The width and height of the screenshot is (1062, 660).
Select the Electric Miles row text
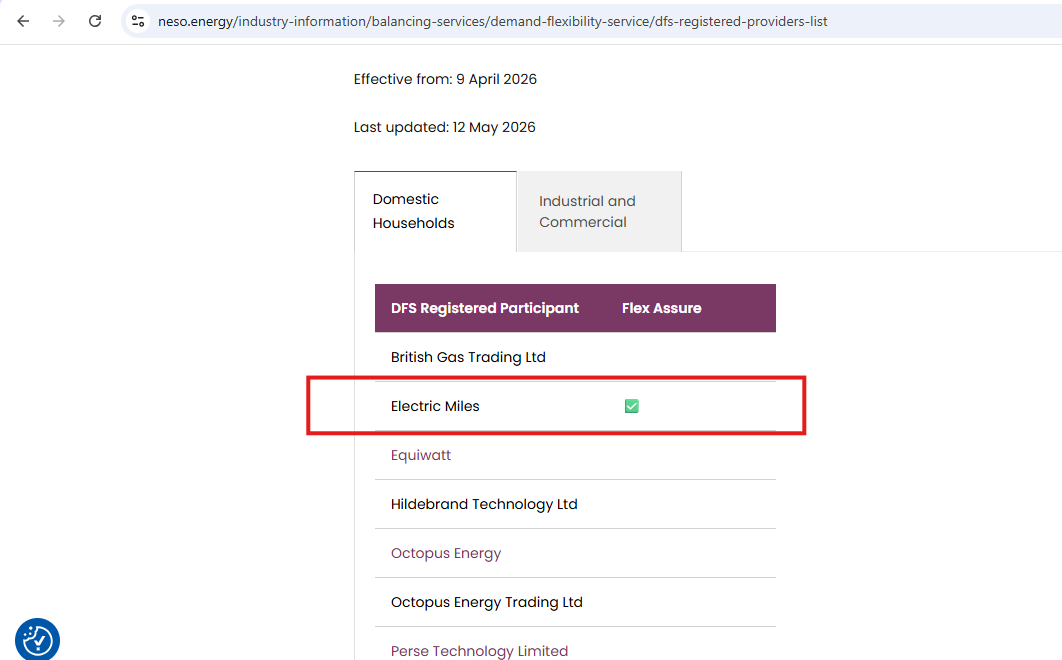(x=435, y=406)
